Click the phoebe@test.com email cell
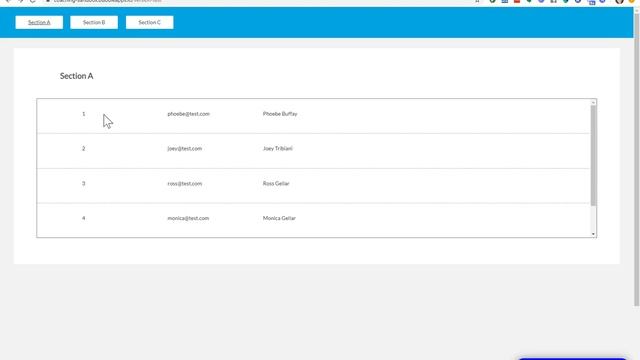The image size is (640, 360). click(x=189, y=114)
